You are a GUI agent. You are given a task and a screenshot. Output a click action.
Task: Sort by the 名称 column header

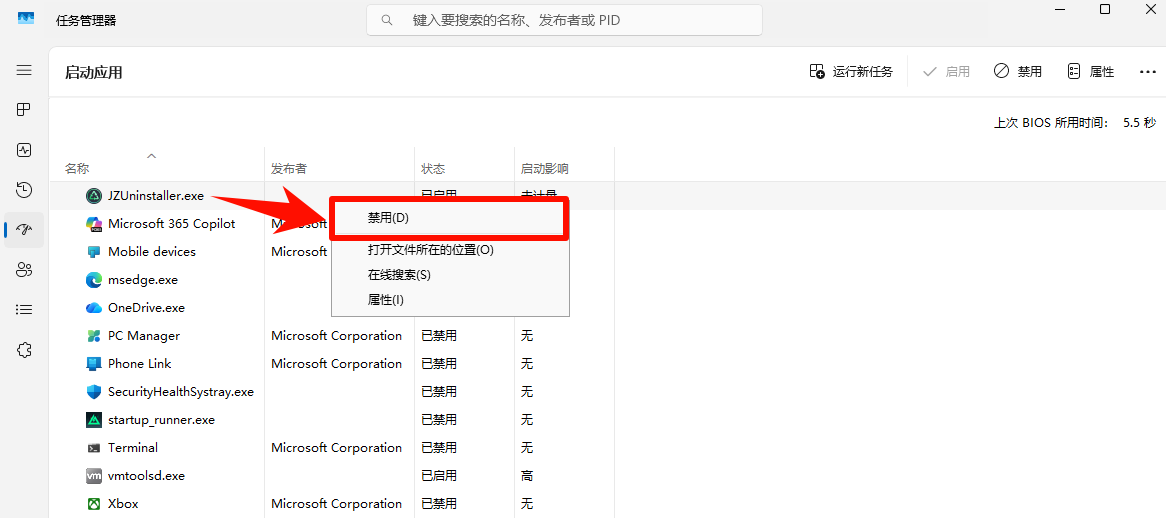click(x=77, y=169)
